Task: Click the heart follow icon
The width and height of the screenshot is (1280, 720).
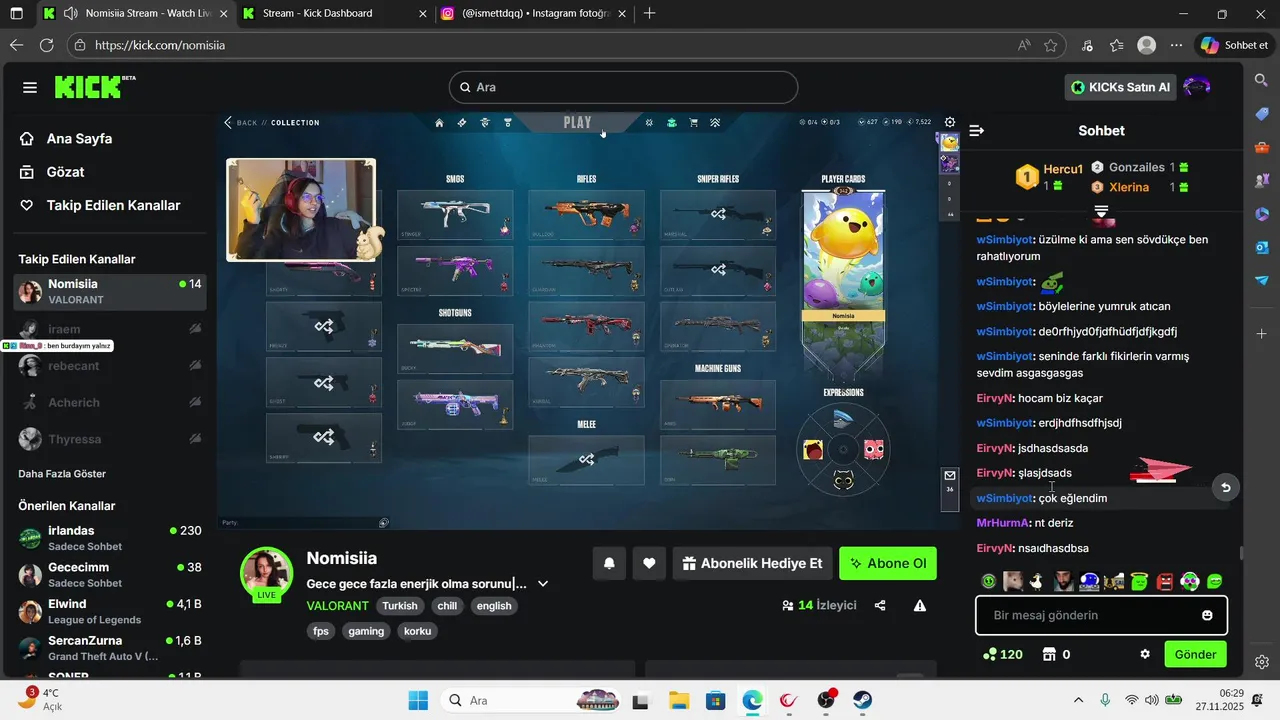Action: pos(649,563)
